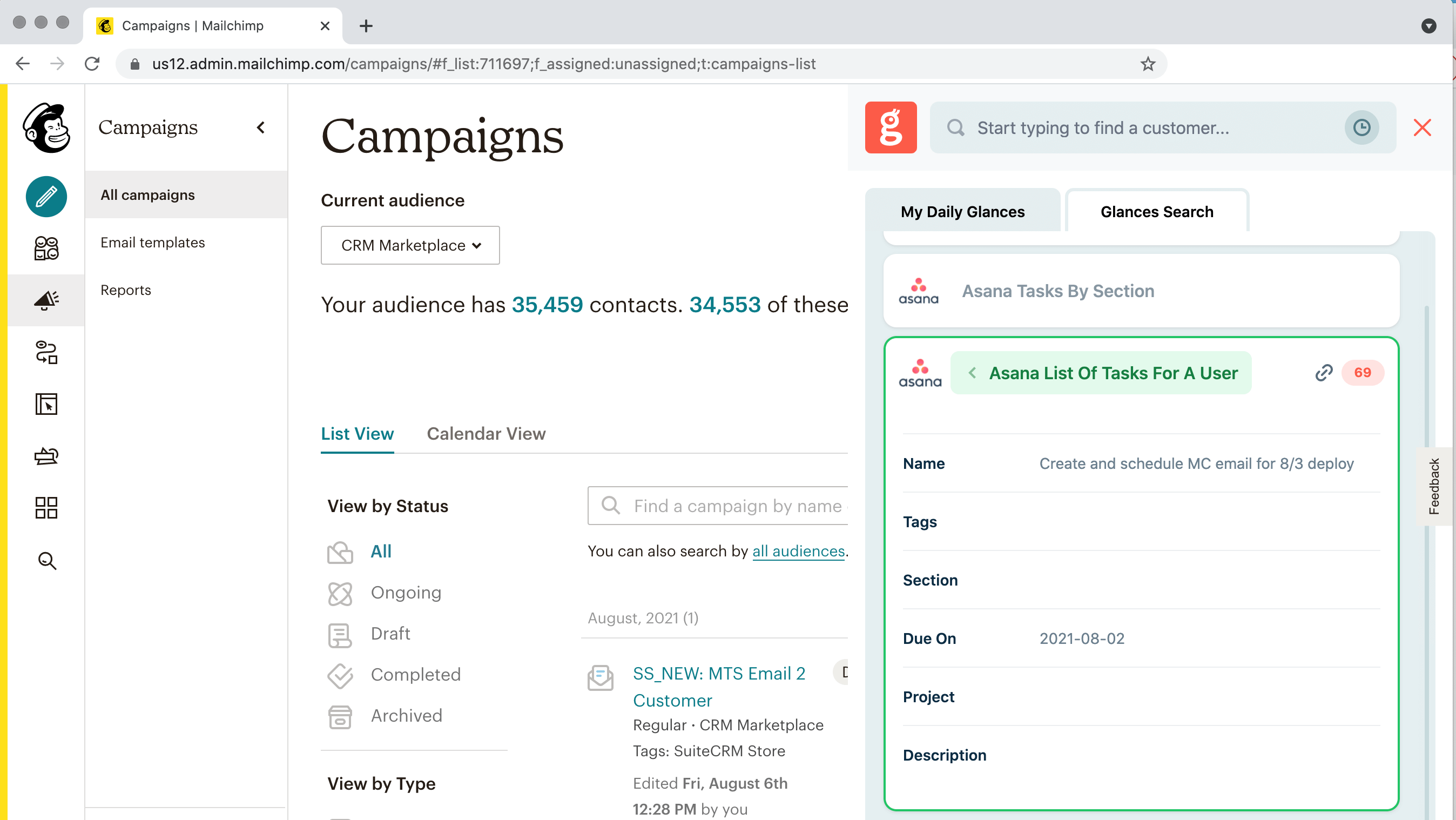The width and height of the screenshot is (1456, 820).
Task: Open the CRM Marketplace audience dropdown
Action: [410, 245]
